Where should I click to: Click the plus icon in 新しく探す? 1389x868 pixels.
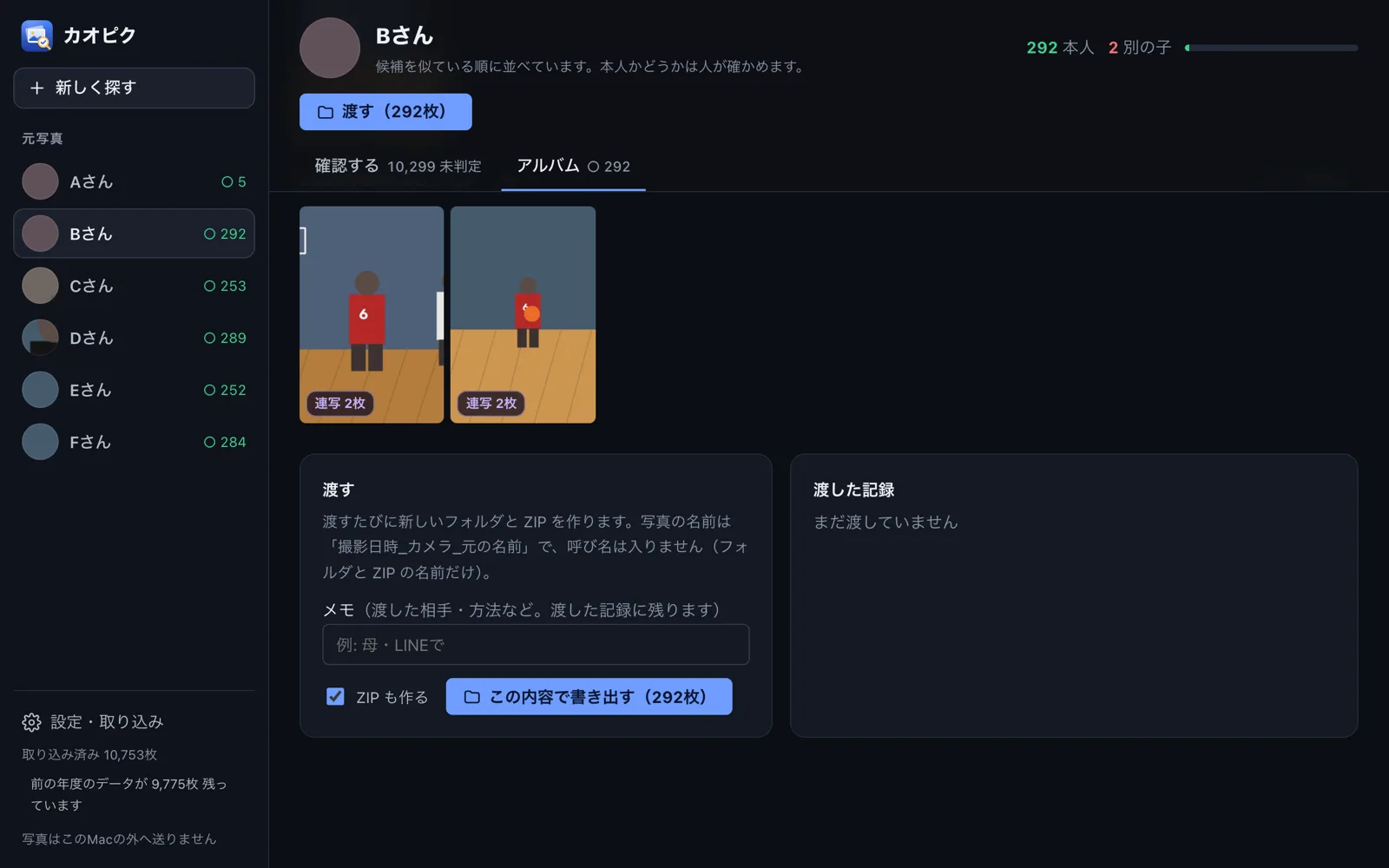(x=36, y=88)
